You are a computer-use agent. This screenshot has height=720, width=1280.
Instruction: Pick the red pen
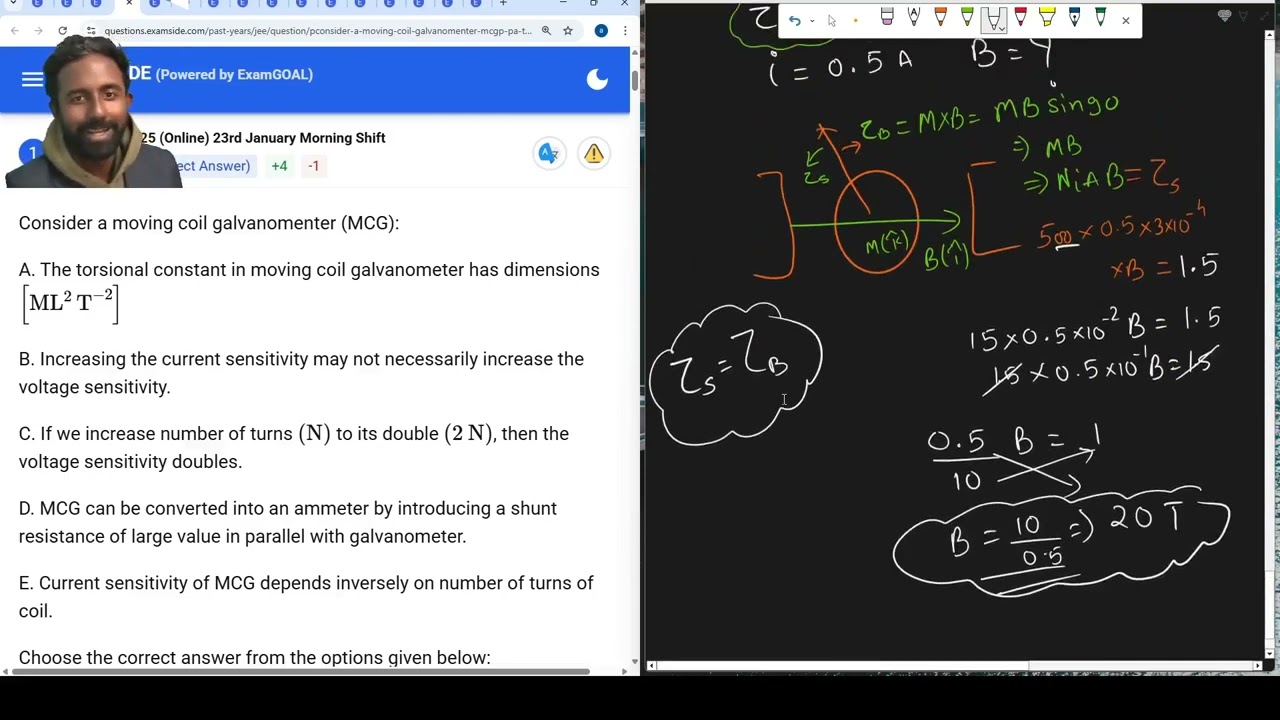pos(1020,18)
